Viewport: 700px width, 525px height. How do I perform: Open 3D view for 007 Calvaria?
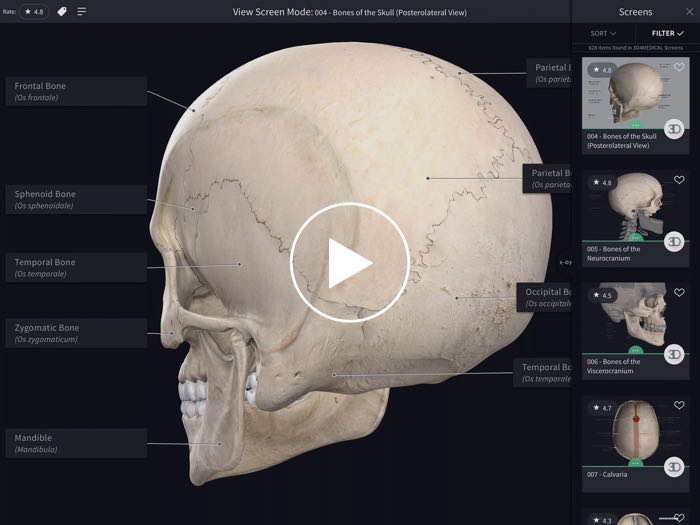[675, 467]
